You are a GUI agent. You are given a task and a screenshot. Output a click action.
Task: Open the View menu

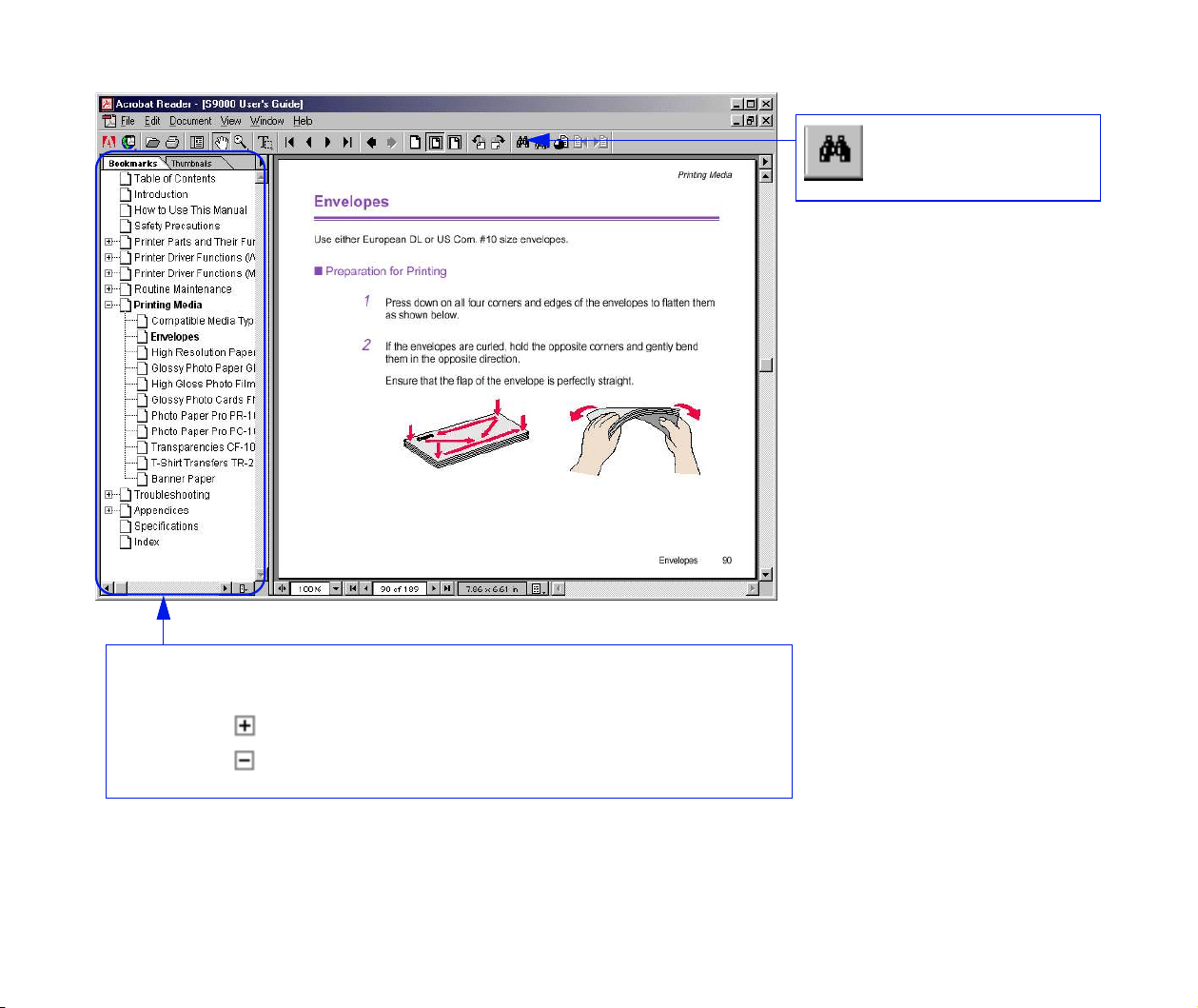click(x=230, y=122)
